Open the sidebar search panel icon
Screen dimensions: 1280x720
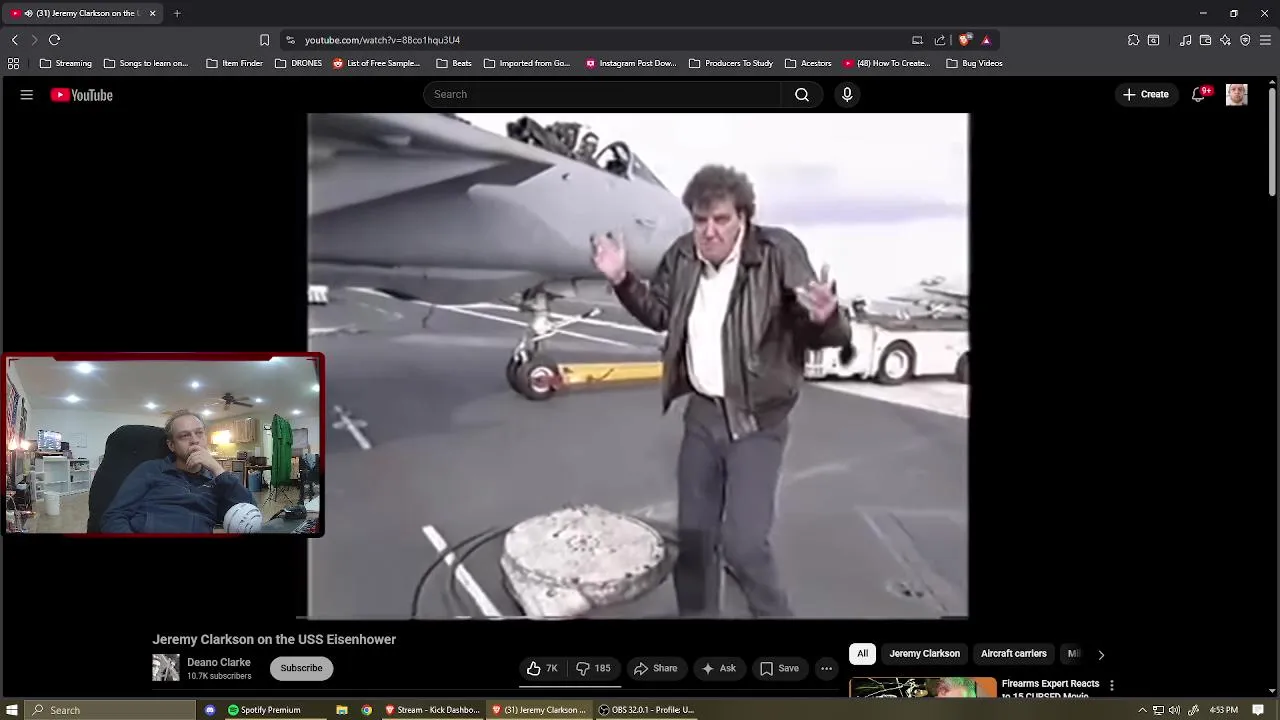pos(1153,40)
